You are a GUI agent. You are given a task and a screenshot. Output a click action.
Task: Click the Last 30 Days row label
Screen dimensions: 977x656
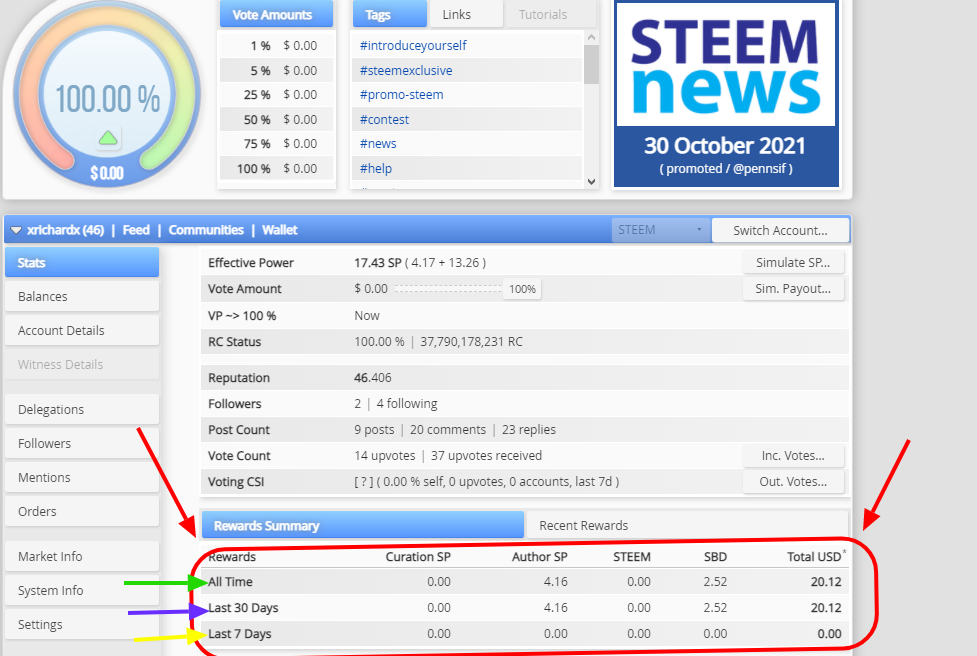click(x=243, y=607)
